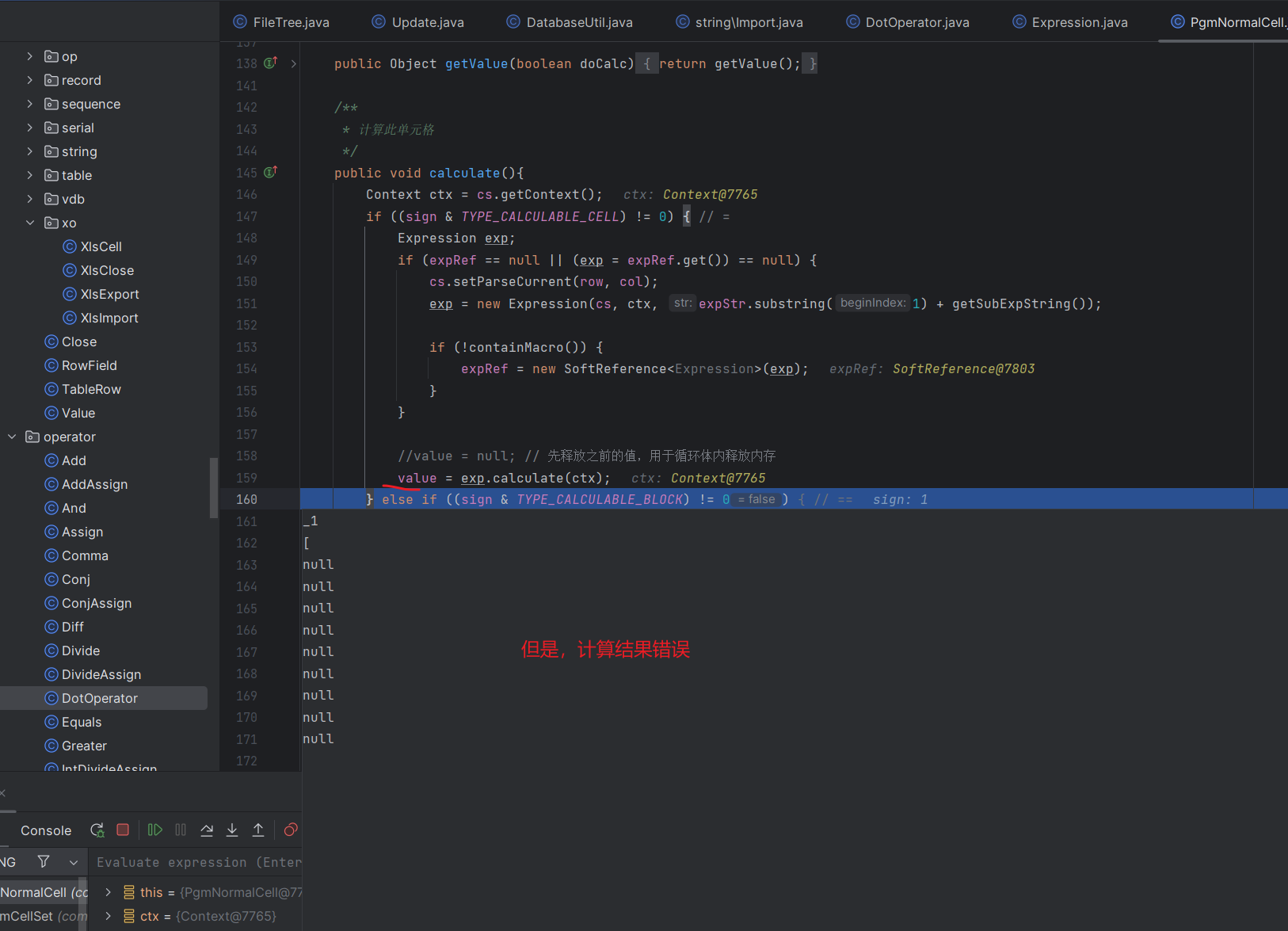The image size is (1288, 931).
Task: Open the thread selector dropdown arrow
Action: [x=74, y=862]
